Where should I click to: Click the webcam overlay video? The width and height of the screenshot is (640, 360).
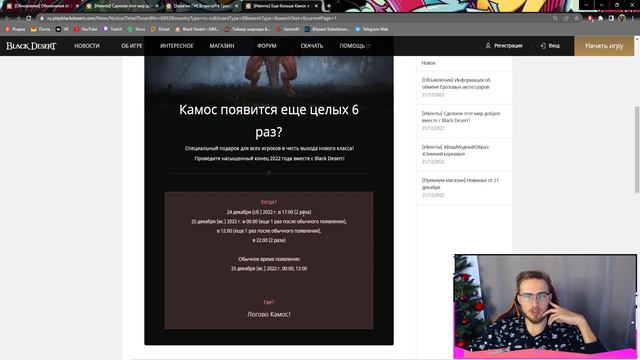tap(545, 307)
